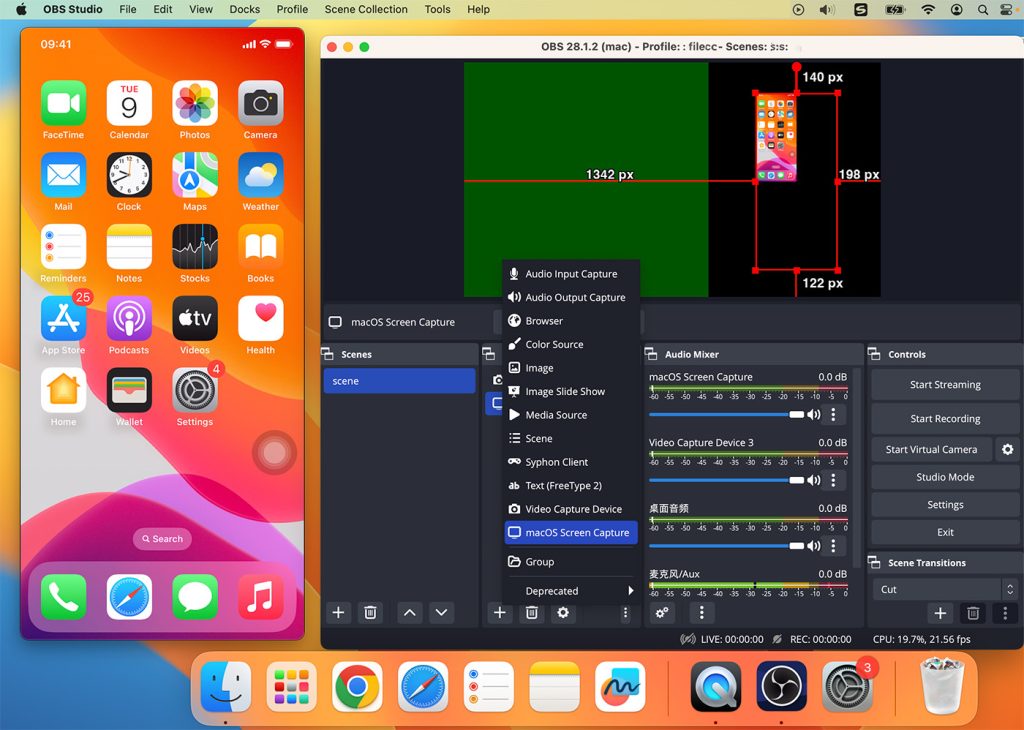Remove selected source with trash icon
The image size is (1024, 730).
pos(532,612)
